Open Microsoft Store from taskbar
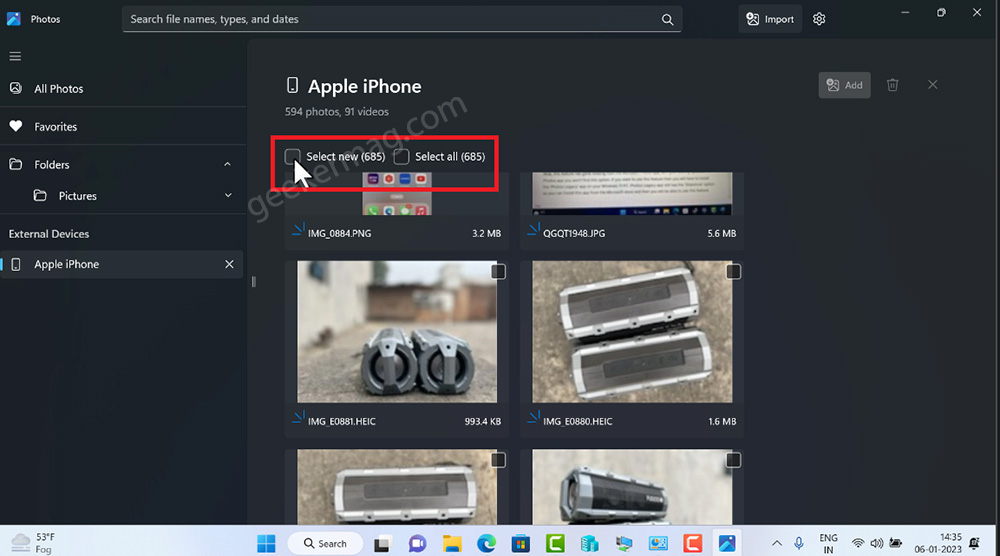The image size is (1000, 556). [x=520, y=544]
